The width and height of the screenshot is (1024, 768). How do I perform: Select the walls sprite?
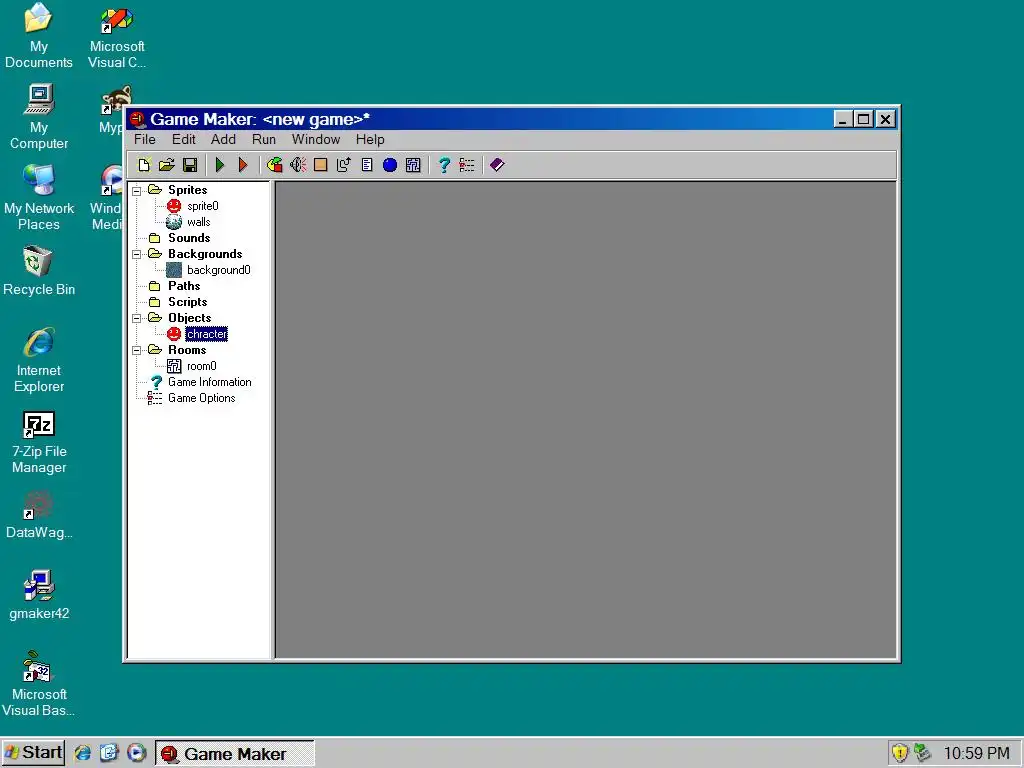click(x=199, y=222)
